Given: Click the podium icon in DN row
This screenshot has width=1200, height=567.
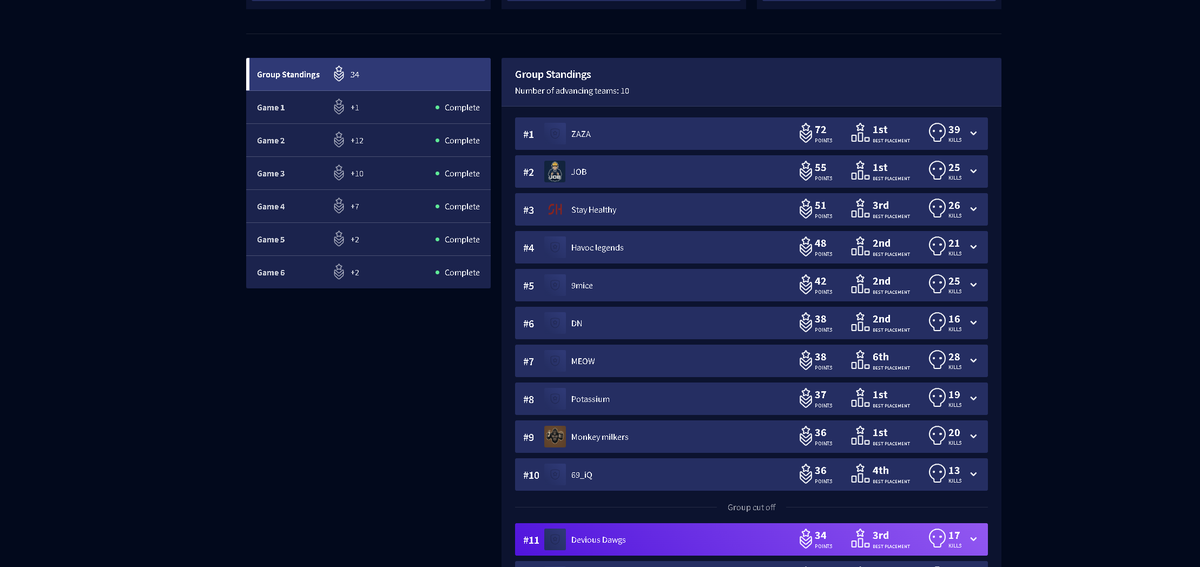Looking at the screenshot, I should pyautogui.click(x=860, y=322).
